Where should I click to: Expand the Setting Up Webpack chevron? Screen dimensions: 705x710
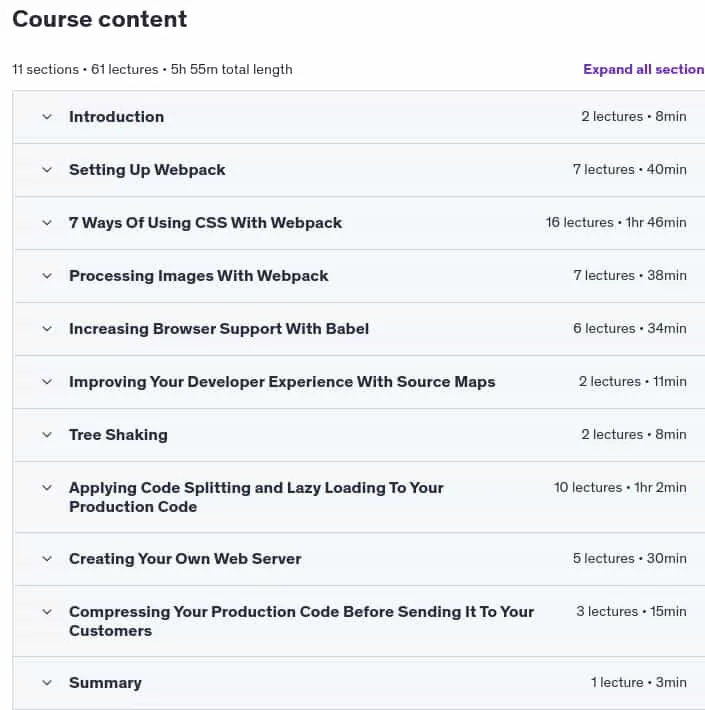47,170
